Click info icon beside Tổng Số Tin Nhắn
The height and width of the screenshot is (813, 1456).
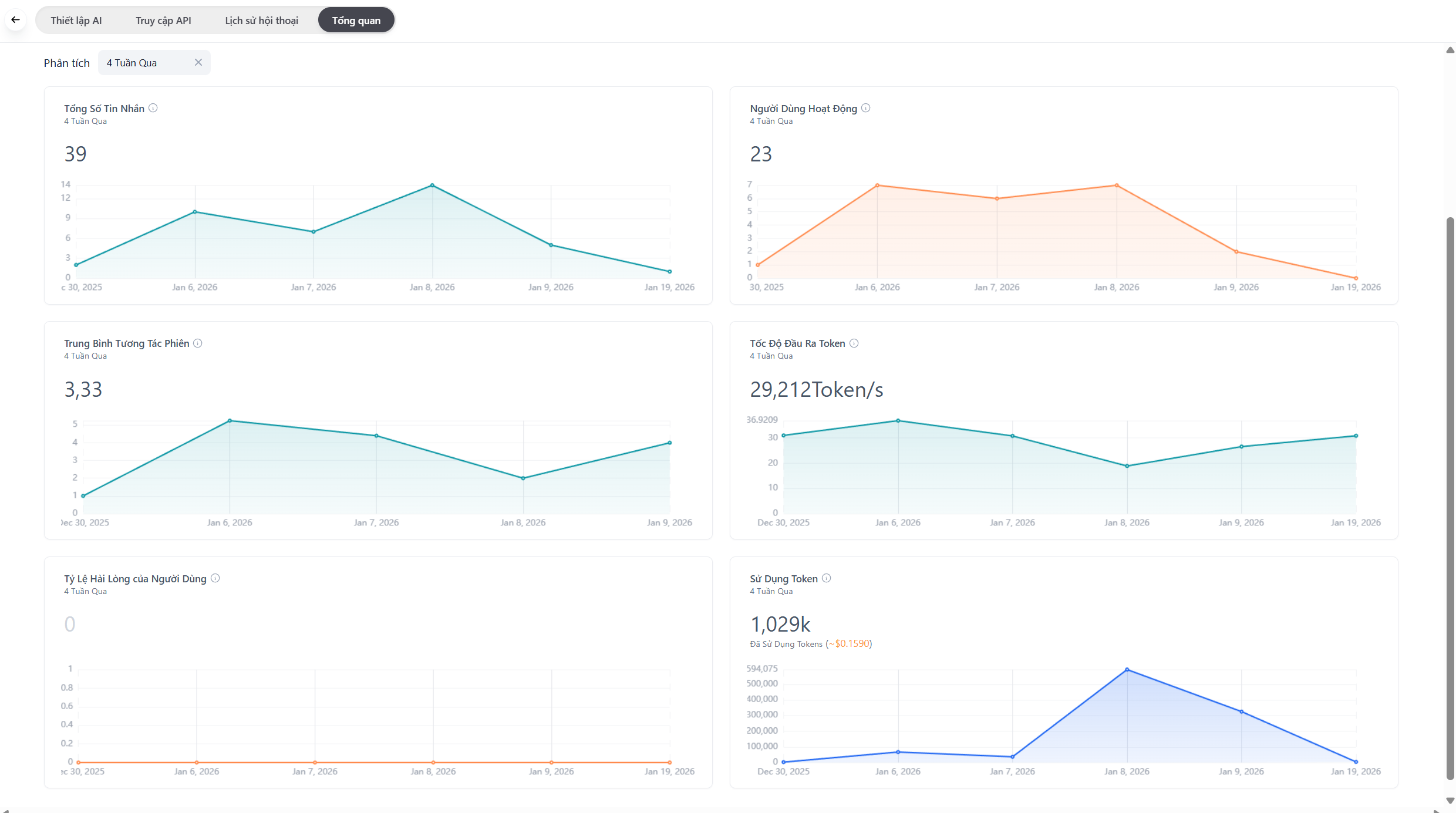pos(153,108)
